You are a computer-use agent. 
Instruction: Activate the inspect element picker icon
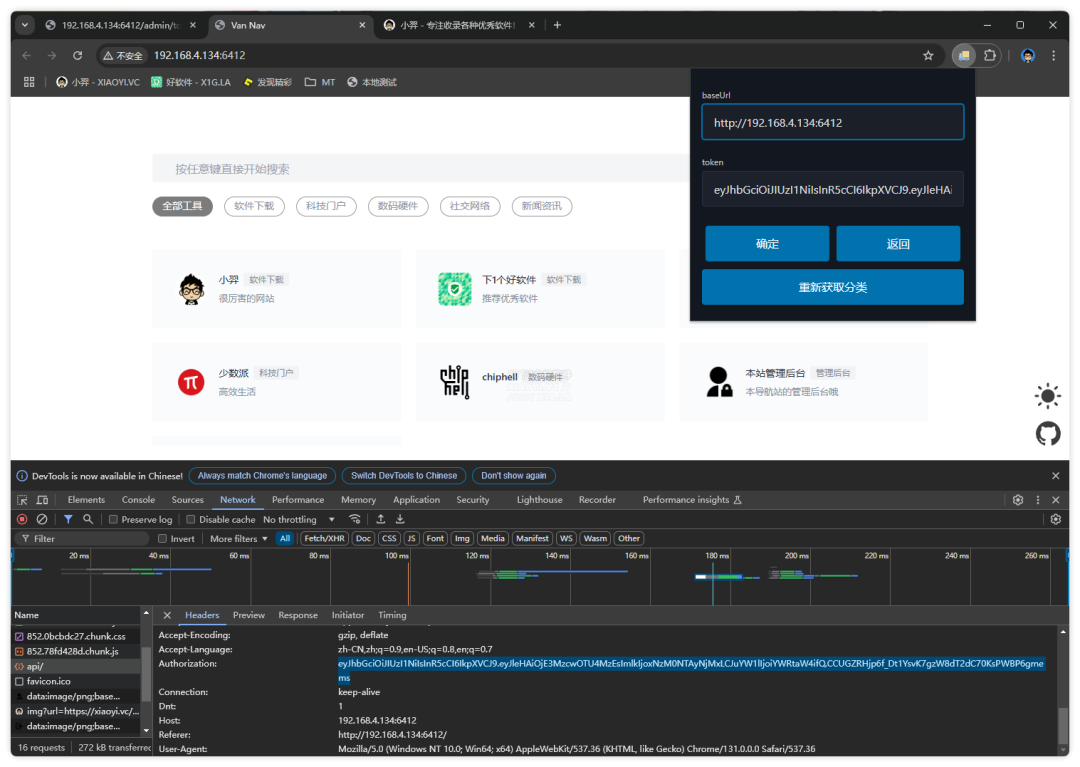coord(23,500)
